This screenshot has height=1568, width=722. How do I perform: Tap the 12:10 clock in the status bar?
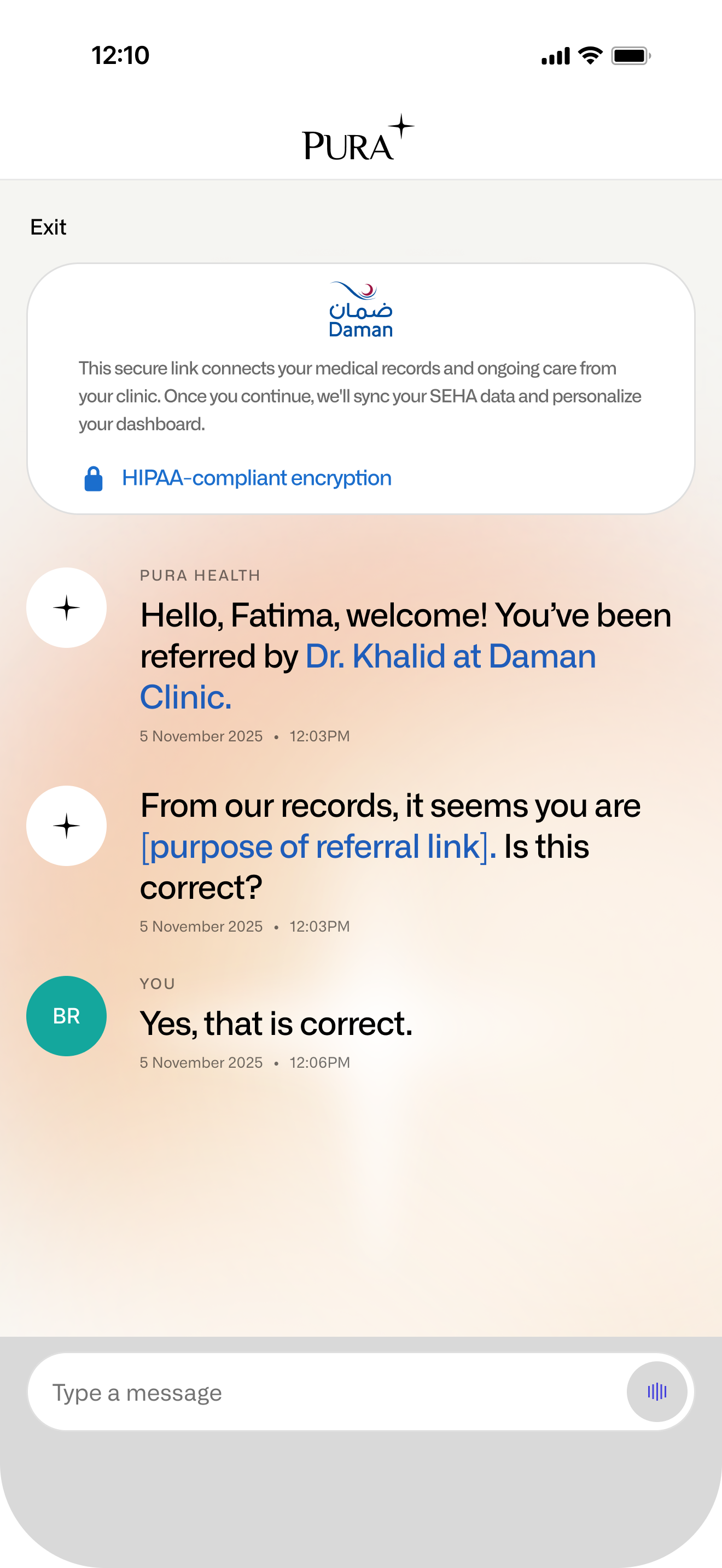(119, 56)
